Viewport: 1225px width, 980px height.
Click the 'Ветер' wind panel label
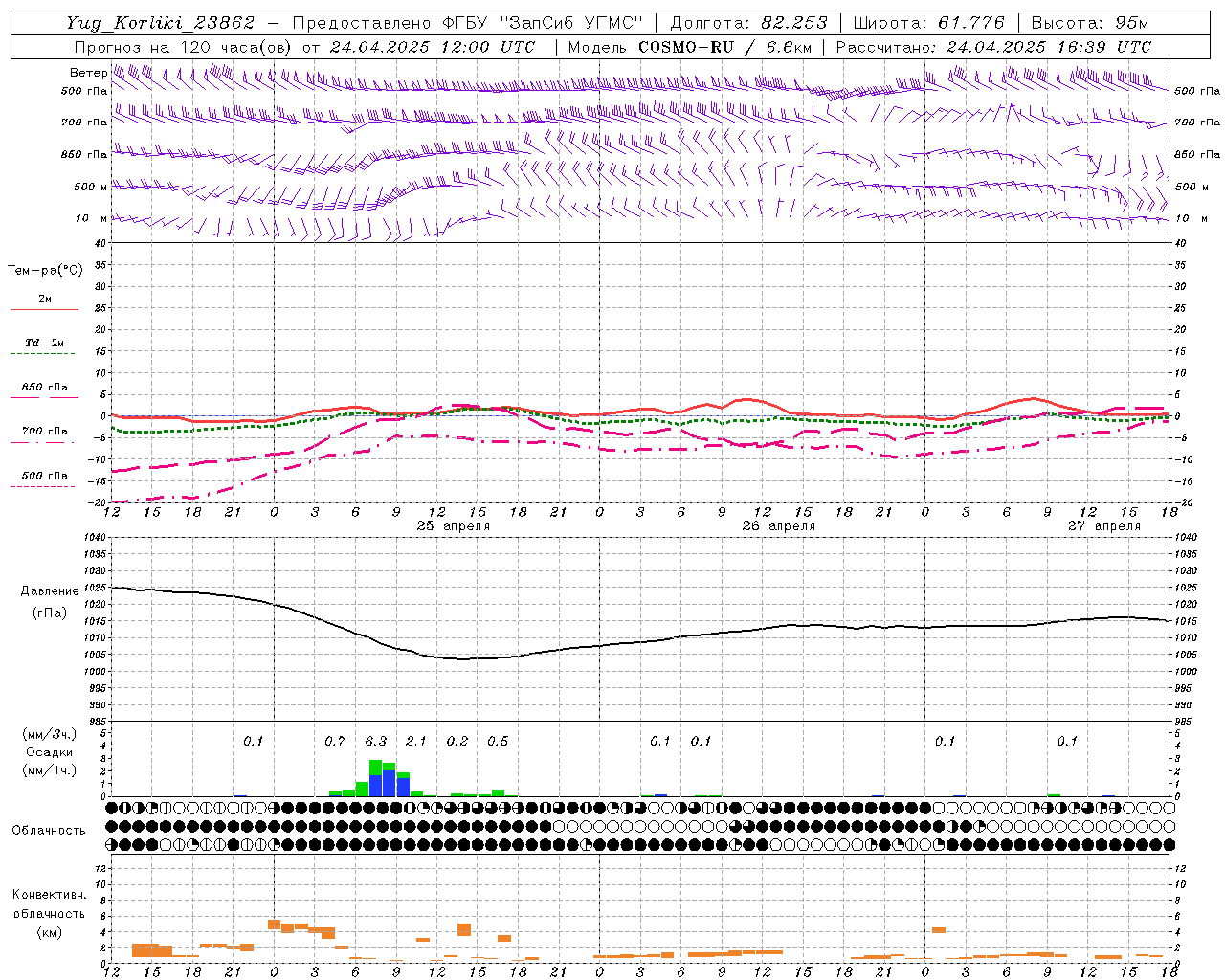[x=88, y=73]
